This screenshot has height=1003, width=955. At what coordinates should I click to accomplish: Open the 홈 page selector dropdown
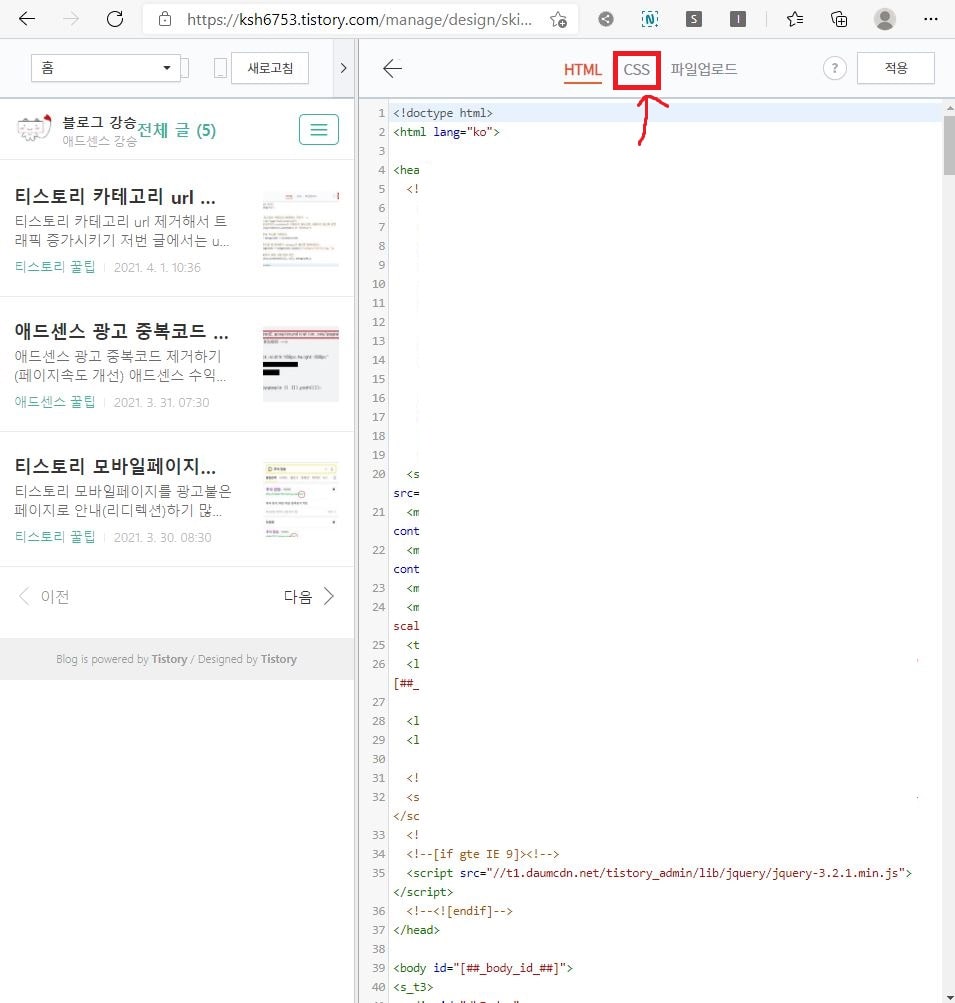pyautogui.click(x=105, y=67)
